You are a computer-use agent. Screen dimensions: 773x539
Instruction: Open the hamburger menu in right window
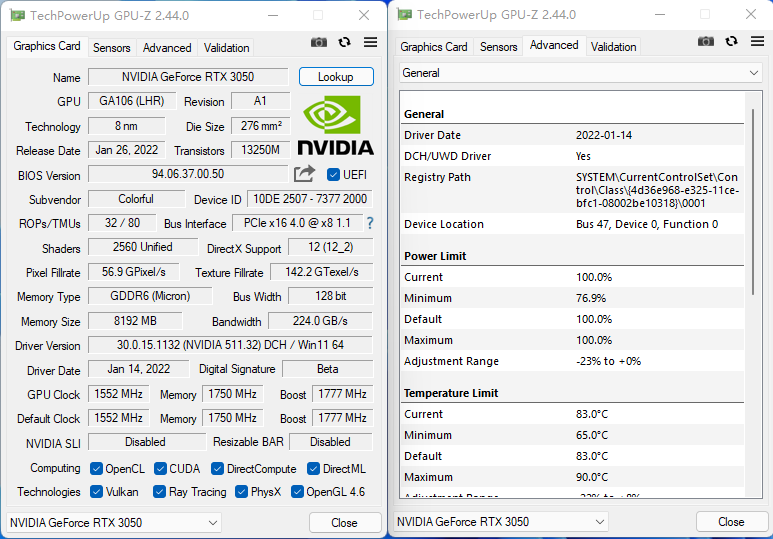758,41
